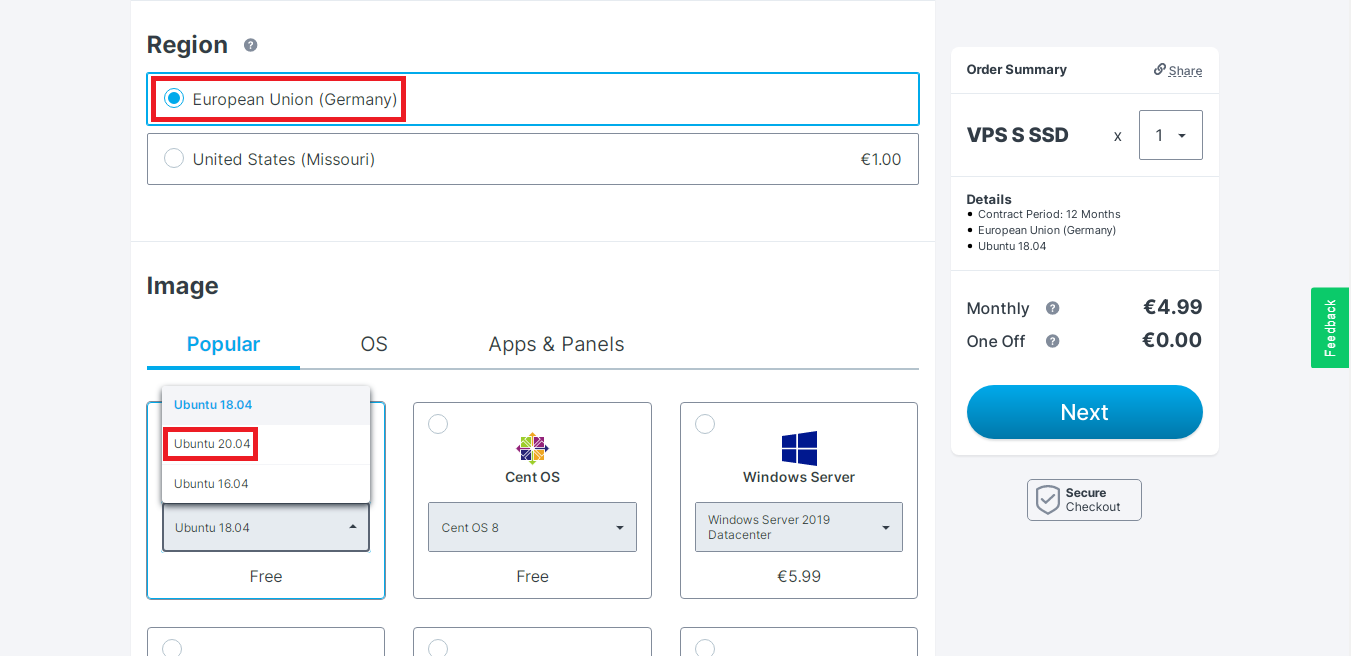Click the Cent OS logo
1351x656 pixels.
click(x=532, y=448)
